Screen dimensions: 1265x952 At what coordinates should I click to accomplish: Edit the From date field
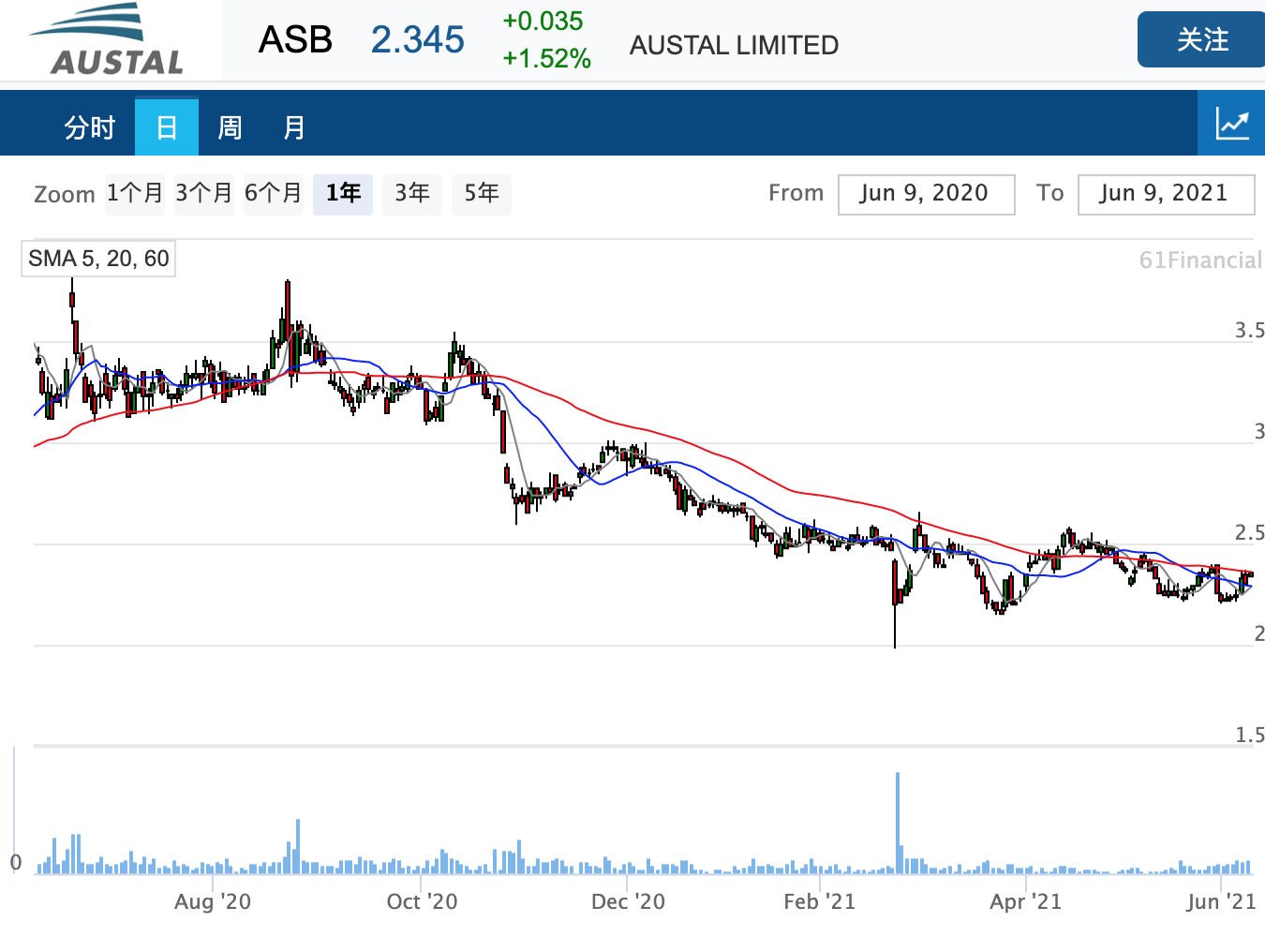[x=926, y=194]
